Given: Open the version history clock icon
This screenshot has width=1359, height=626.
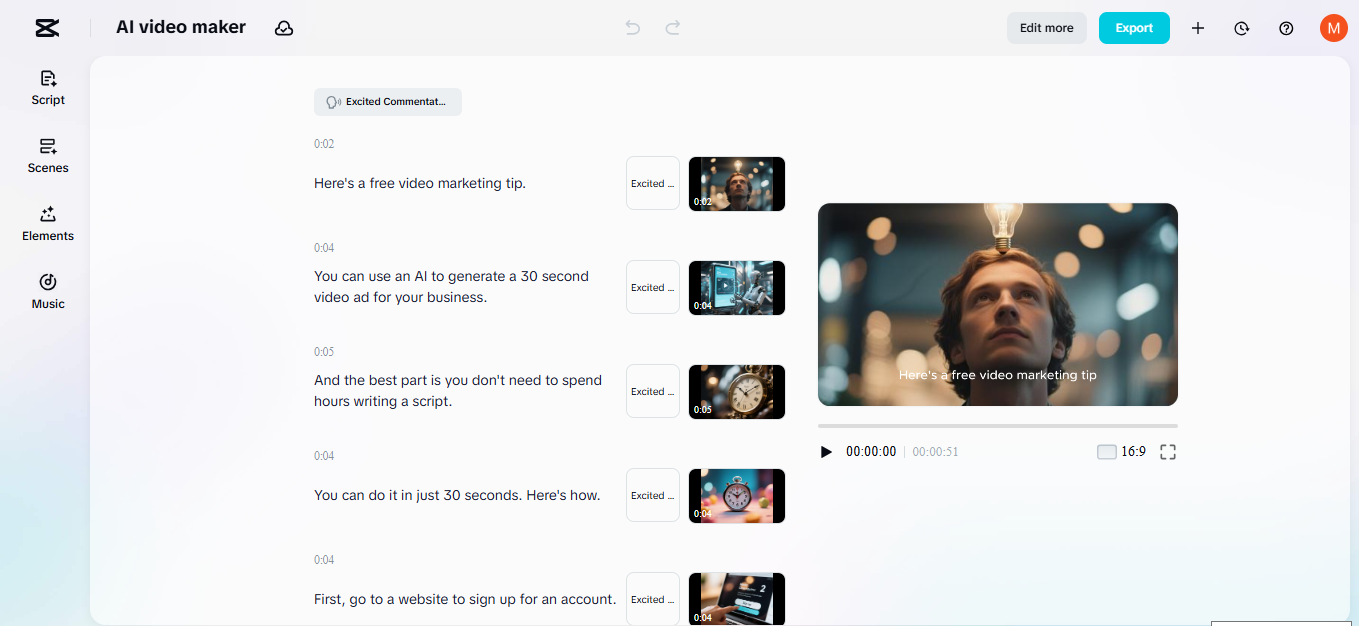Looking at the screenshot, I should pos(1241,28).
